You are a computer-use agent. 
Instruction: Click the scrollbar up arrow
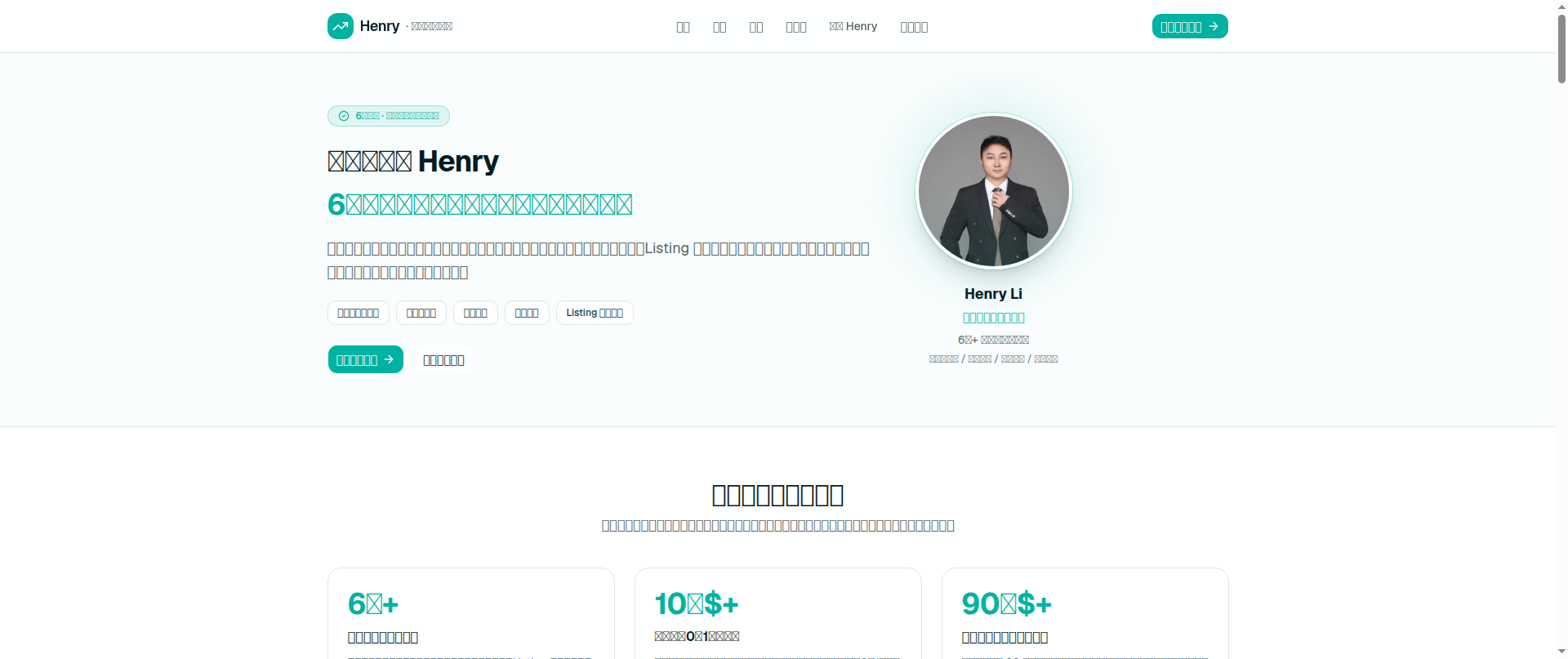click(1561, 6)
